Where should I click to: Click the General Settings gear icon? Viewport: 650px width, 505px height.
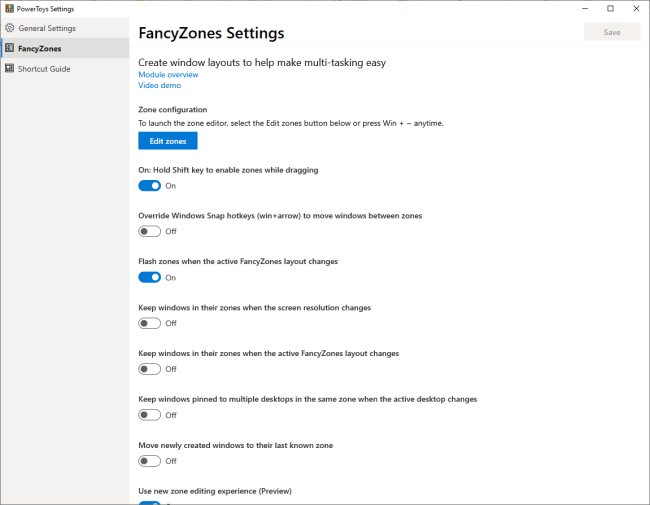(9, 28)
